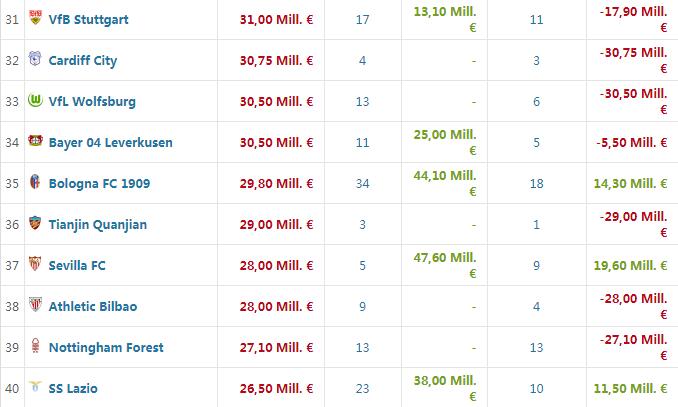This screenshot has width=678, height=407.
Task: Click Tianjin Quanjian's -29,00 Mill. € balance
Action: tap(633, 224)
